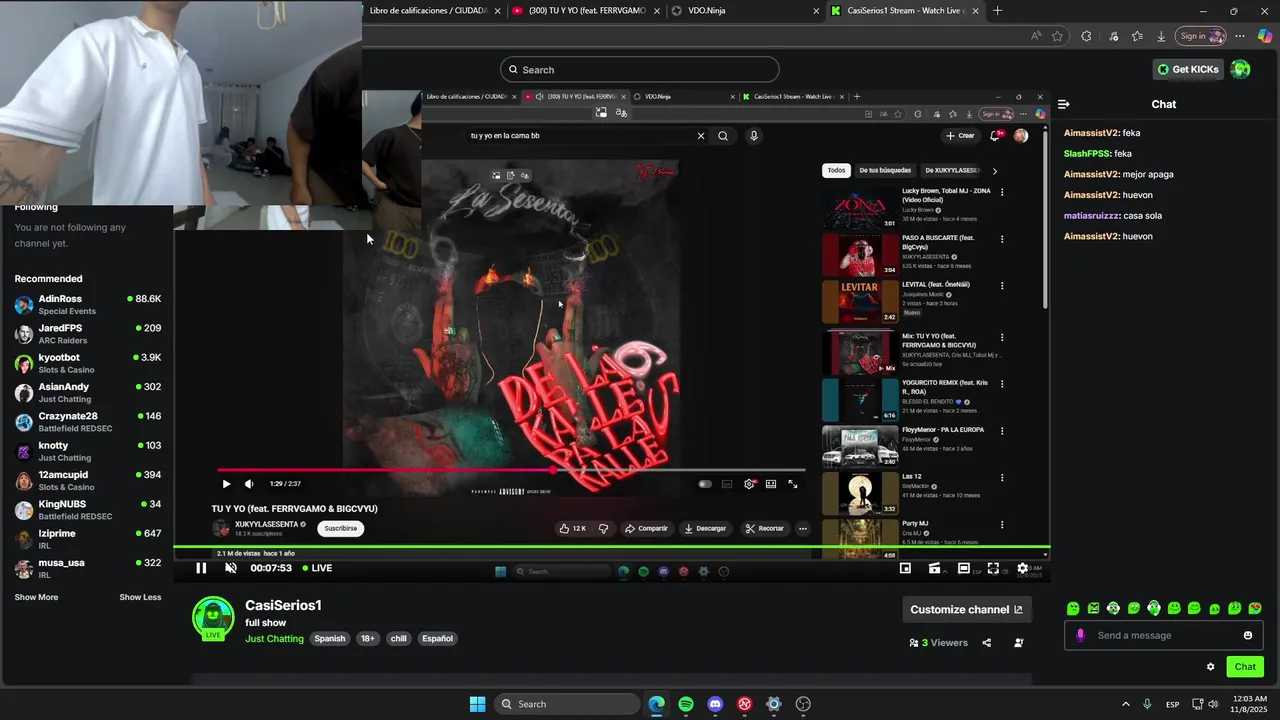Open chat settings gear next to the Chat button
The height and width of the screenshot is (720, 1280).
pos(1211,667)
